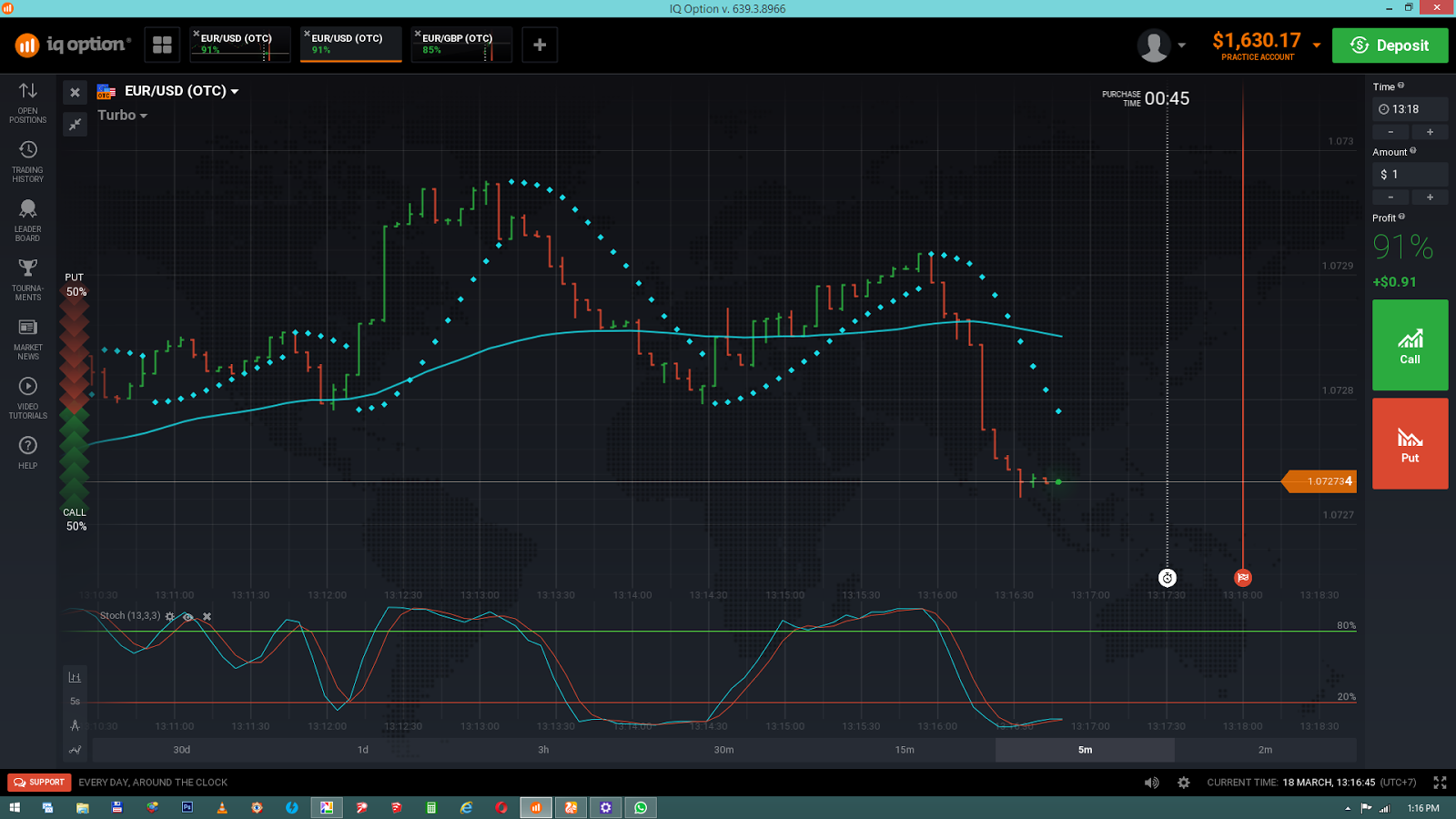Open VLC media player from taskbar
This screenshot has width=1456, height=819.
[222, 808]
